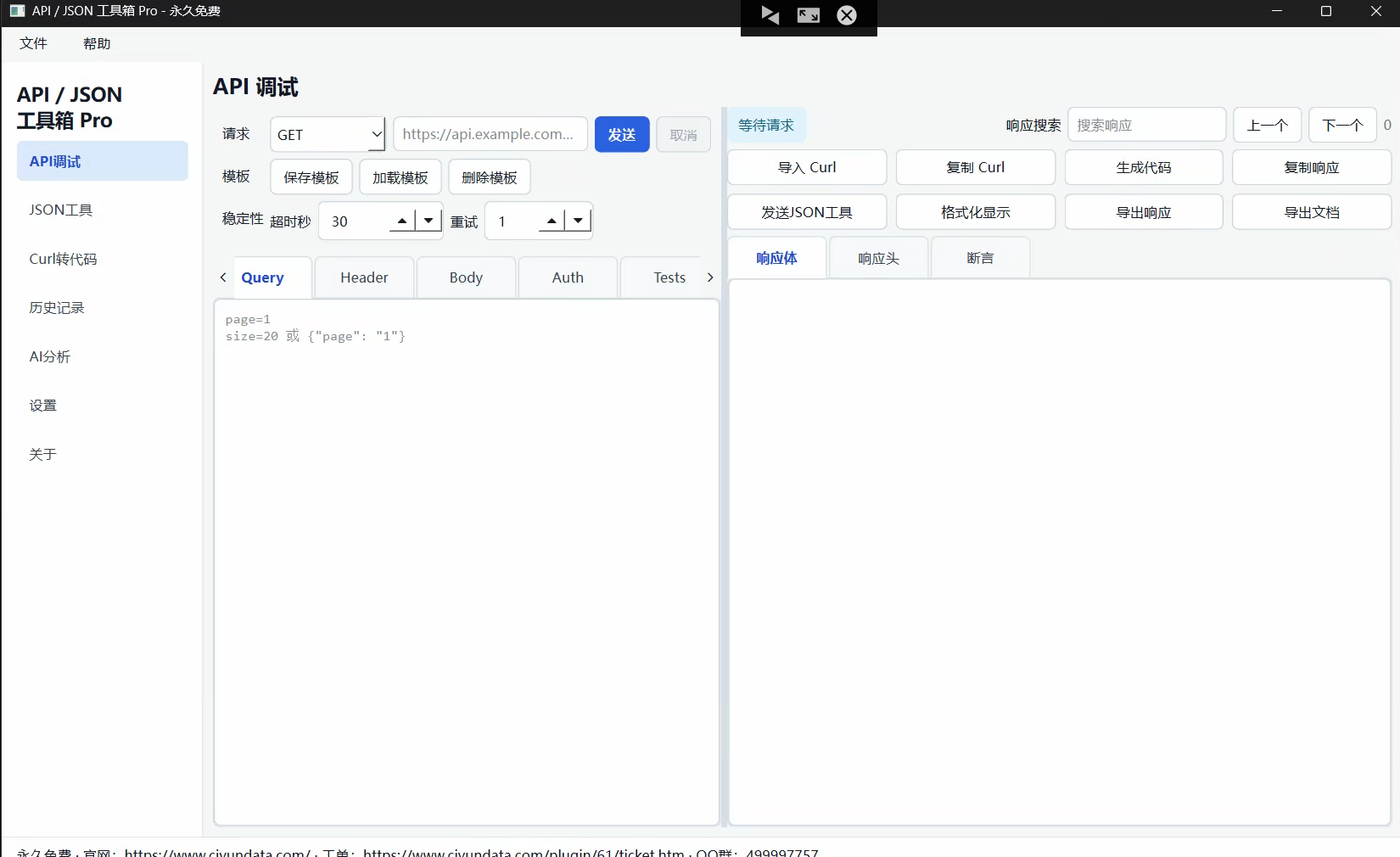Click inside the Query parameters text area
Viewport: 1400px width, 857px height.
tap(467, 562)
